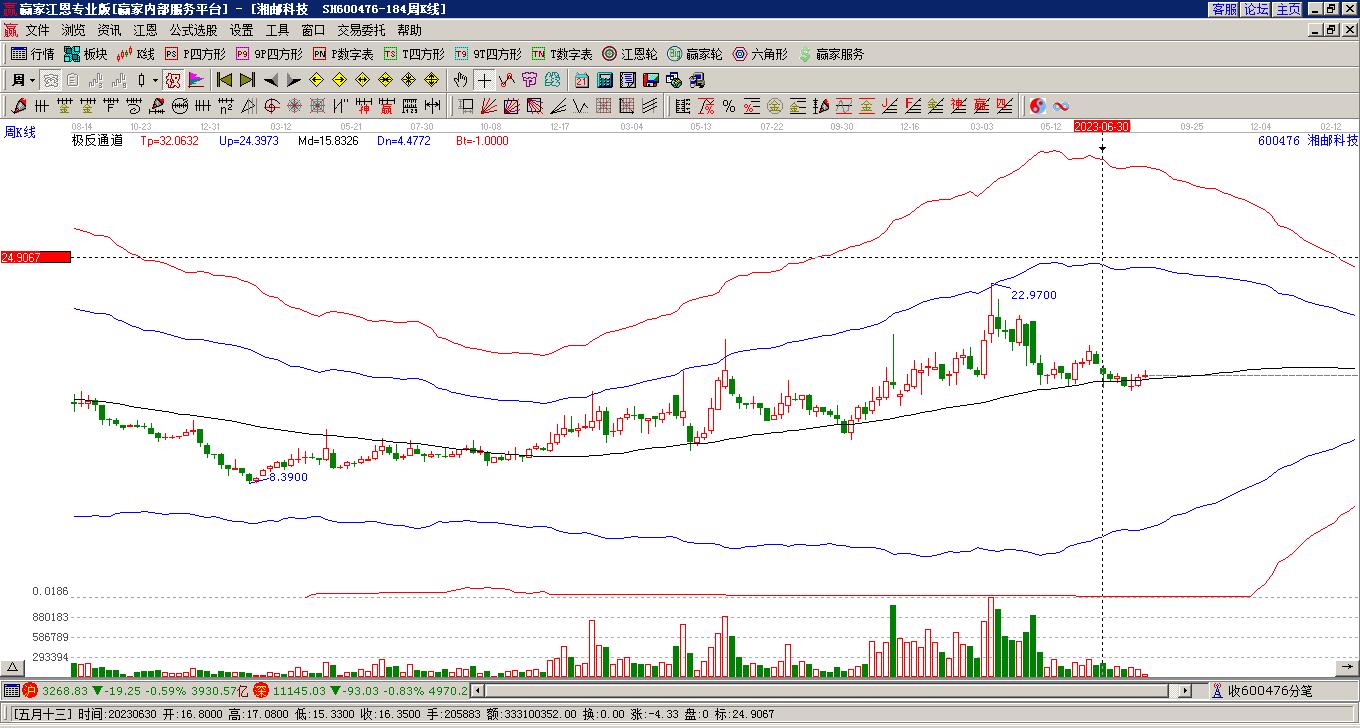Viewport: 1360px width, 728px height.
Task: Open the 交易委托 menu
Action: [x=360, y=30]
